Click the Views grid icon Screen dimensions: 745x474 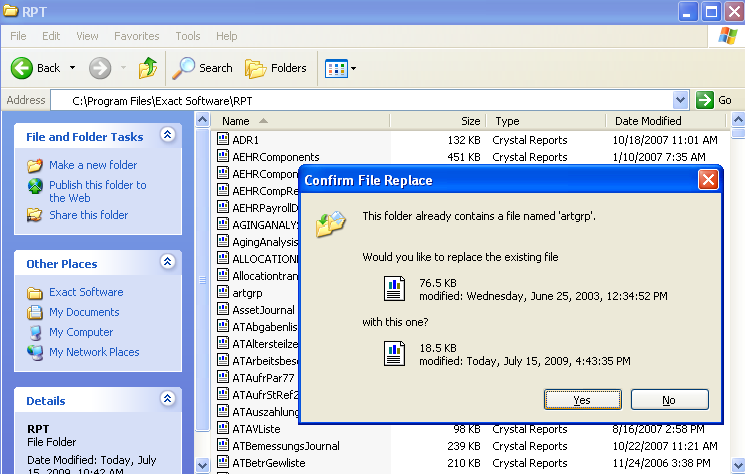click(336, 68)
